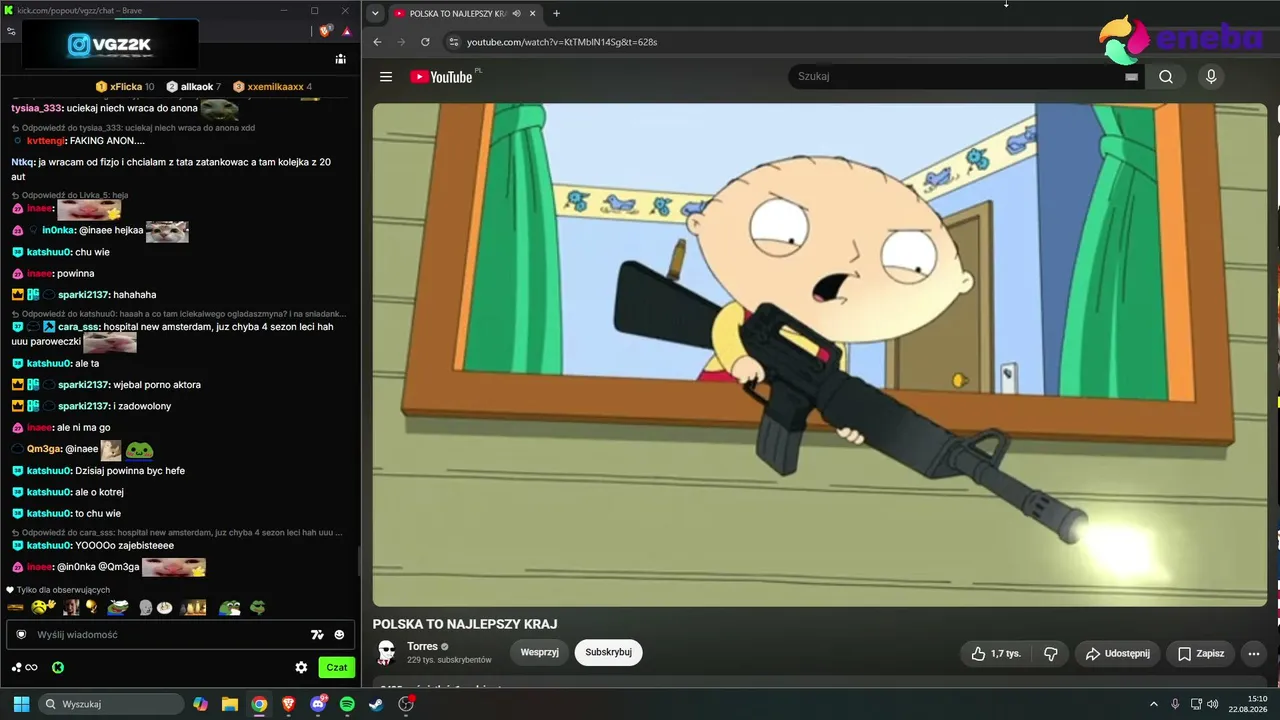Open Kick chat settings gear
The width and height of the screenshot is (1280, 720).
tap(301, 668)
